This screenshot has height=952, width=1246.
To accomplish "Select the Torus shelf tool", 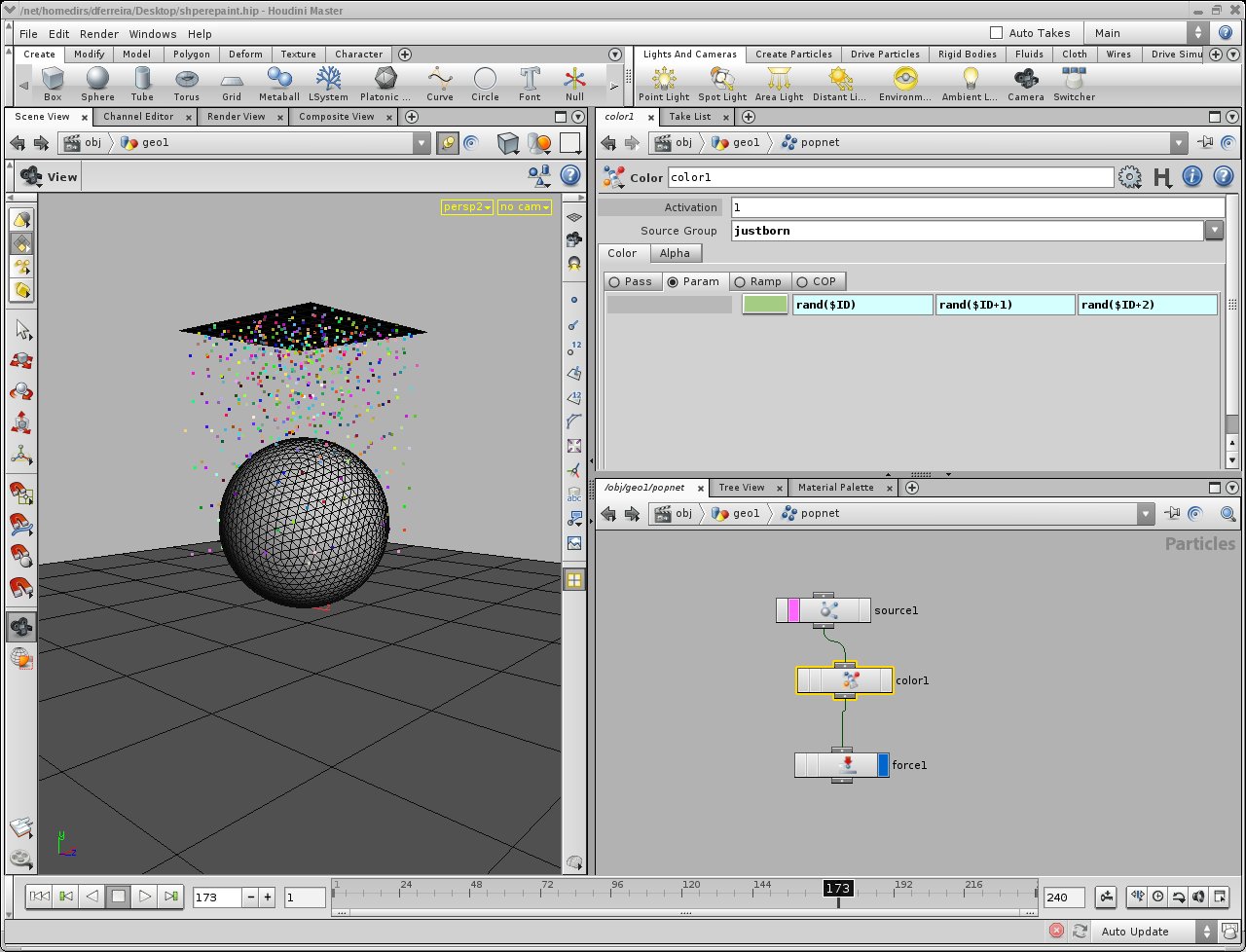I will point(187,84).
